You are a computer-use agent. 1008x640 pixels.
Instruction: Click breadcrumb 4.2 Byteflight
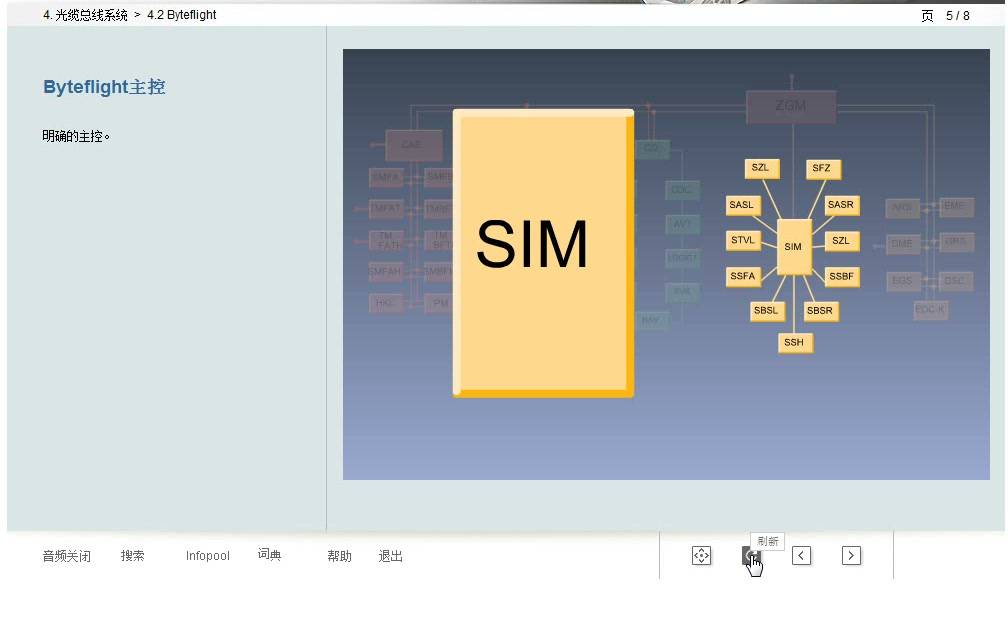pyautogui.click(x=181, y=15)
